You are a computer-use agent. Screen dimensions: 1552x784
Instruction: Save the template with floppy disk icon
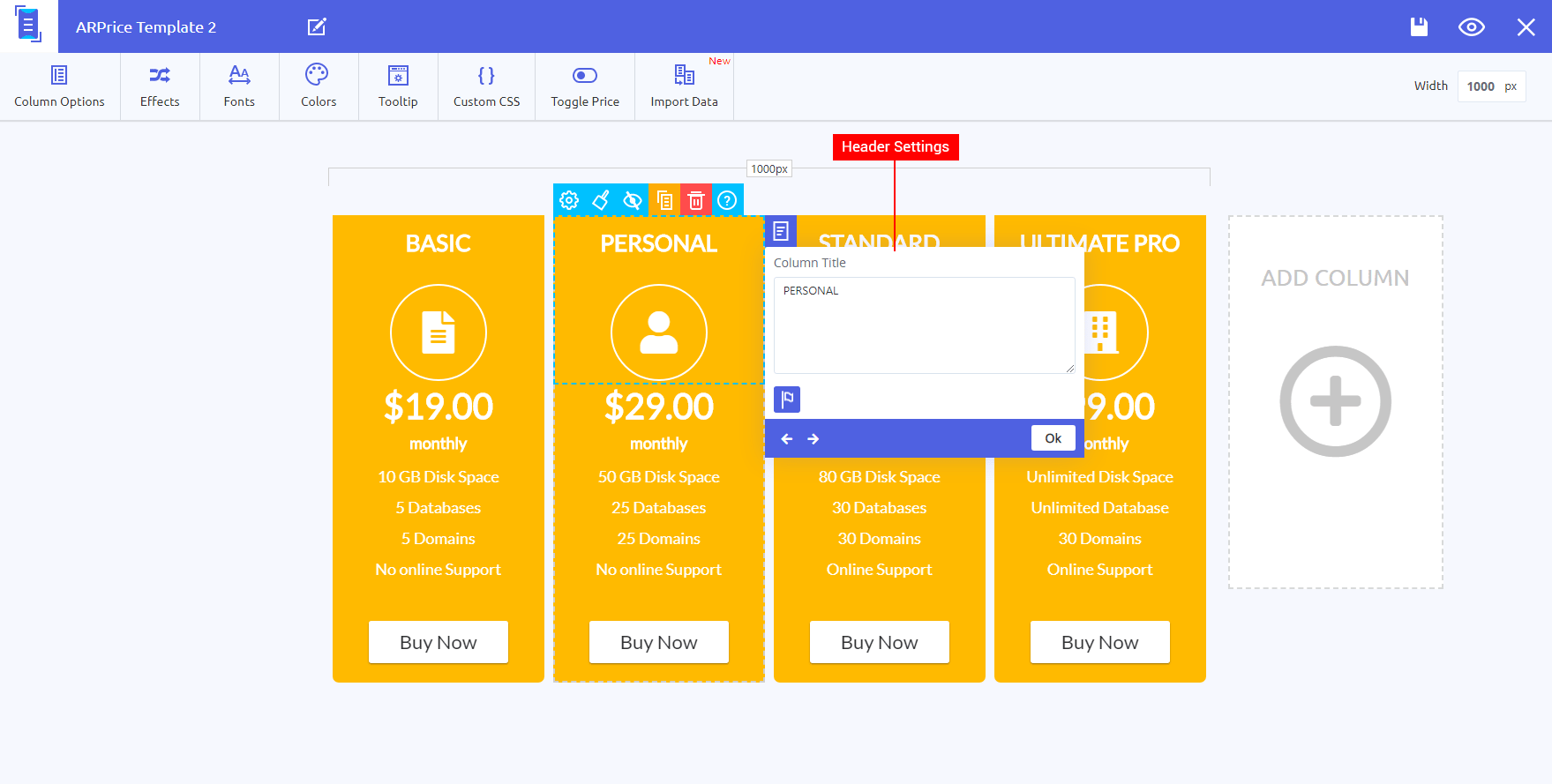(1419, 26)
